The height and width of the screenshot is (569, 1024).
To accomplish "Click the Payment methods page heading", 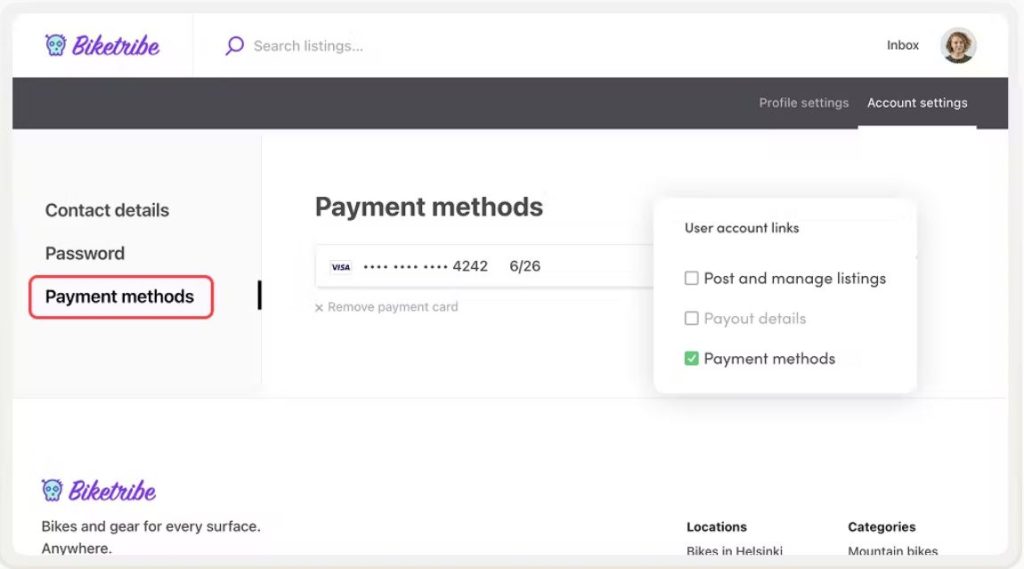I will click(x=429, y=207).
